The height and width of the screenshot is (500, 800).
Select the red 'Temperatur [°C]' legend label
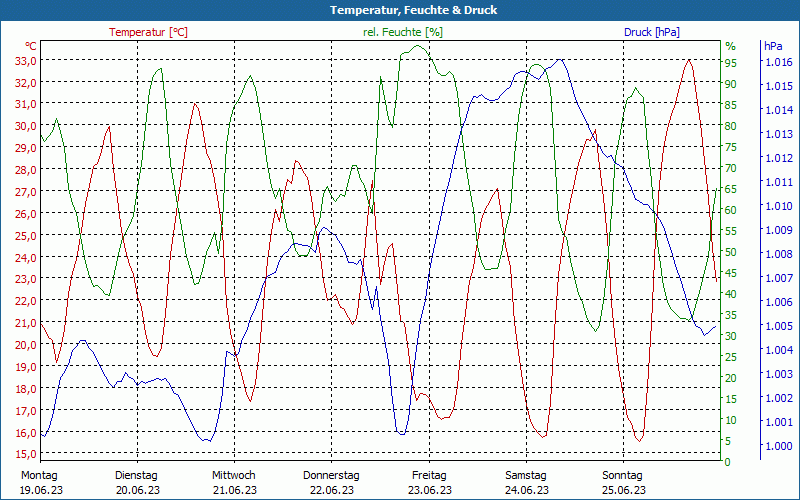point(148,32)
